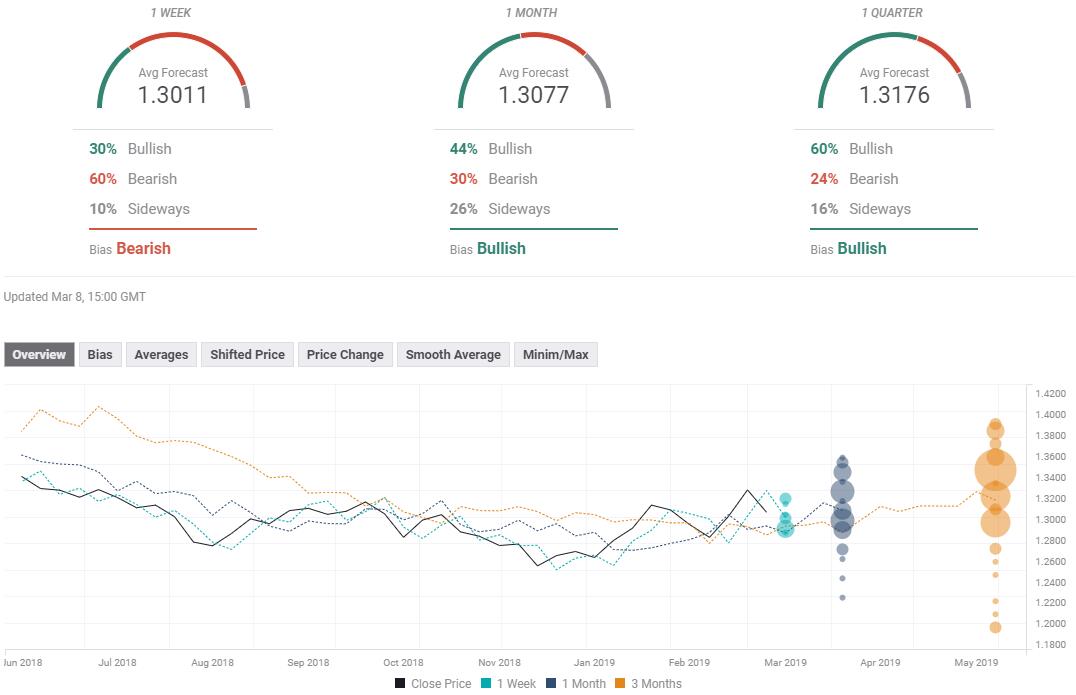Click the 1 Month forecast gauge arc
This screenshot has width=1076, height=695.
coord(534,40)
